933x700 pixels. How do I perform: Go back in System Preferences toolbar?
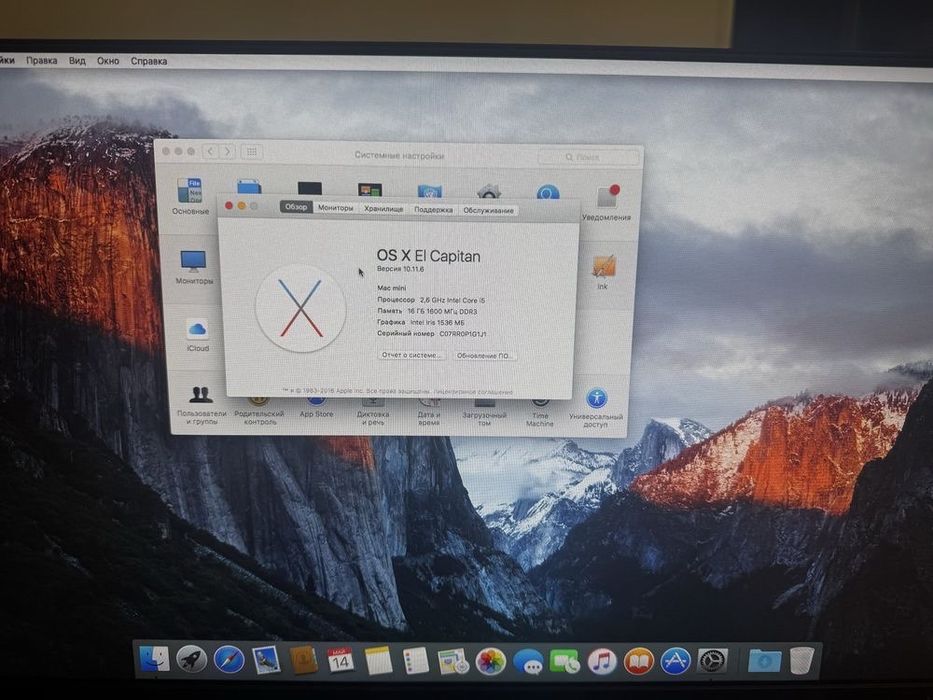tap(210, 152)
